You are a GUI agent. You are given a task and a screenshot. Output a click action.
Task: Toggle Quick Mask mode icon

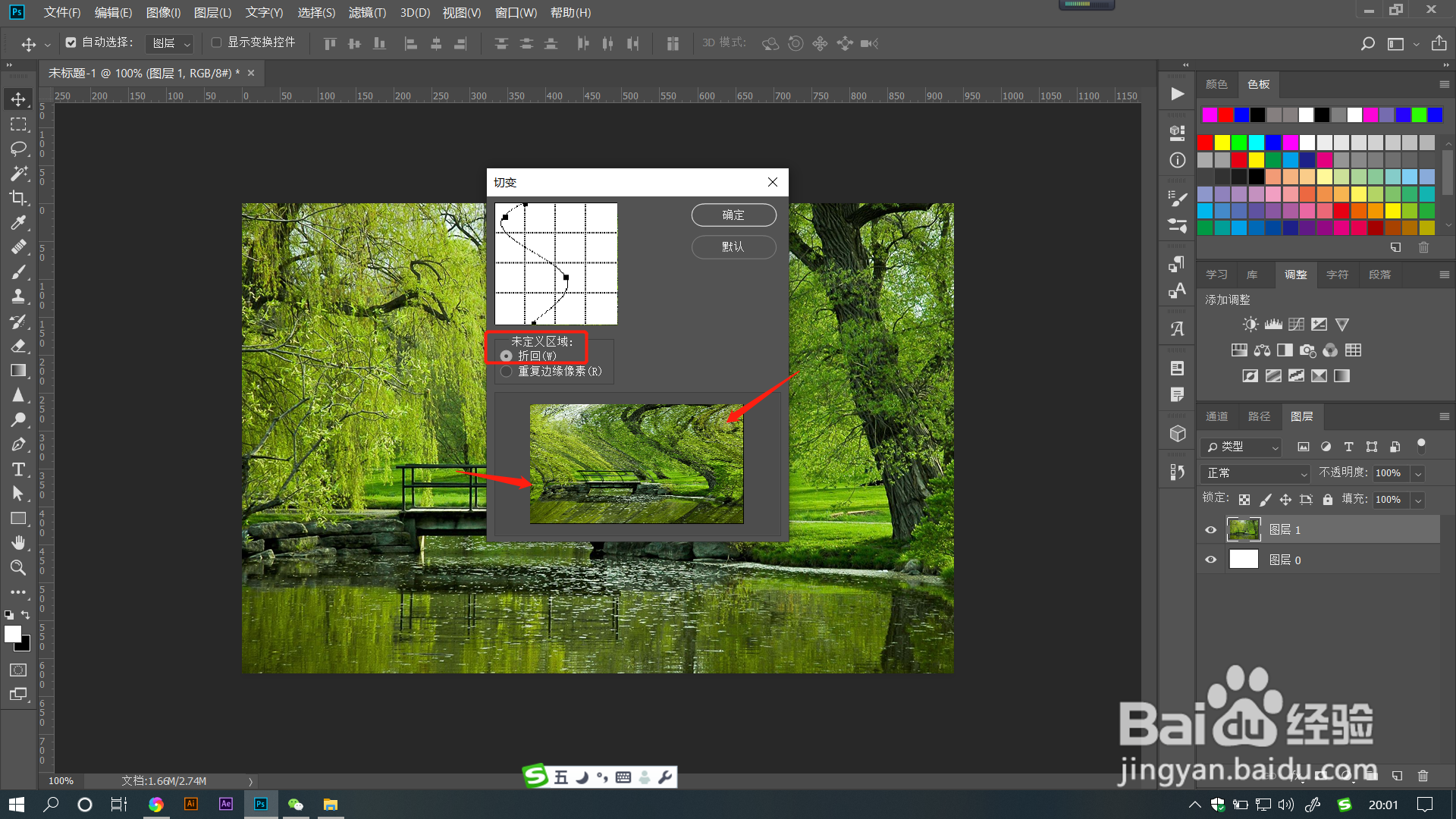point(18,670)
